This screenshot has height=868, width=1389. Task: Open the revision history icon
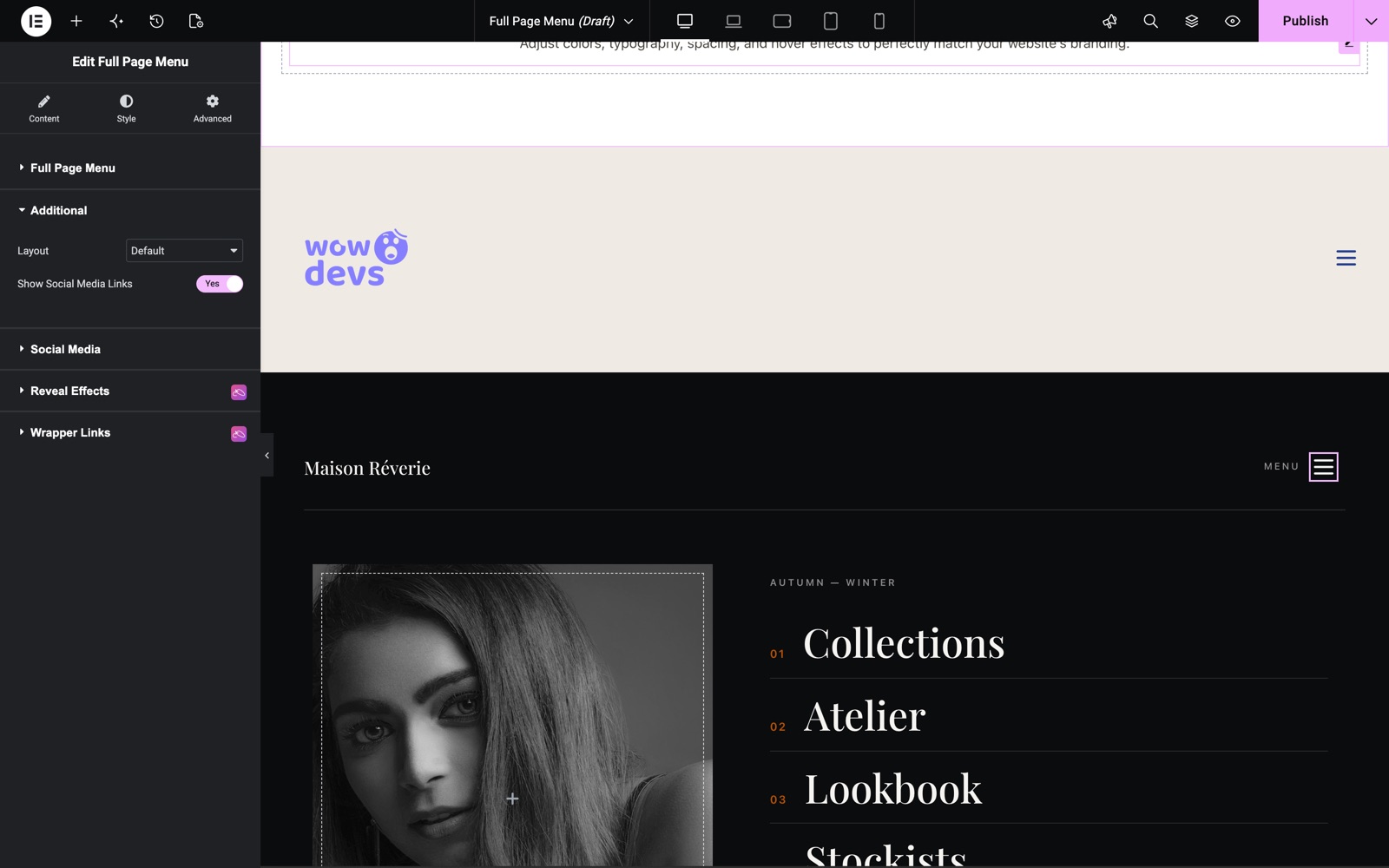pyautogui.click(x=156, y=21)
